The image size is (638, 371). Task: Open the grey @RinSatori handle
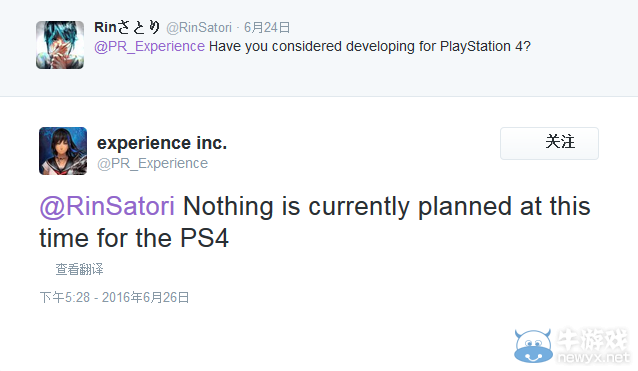coord(199,28)
